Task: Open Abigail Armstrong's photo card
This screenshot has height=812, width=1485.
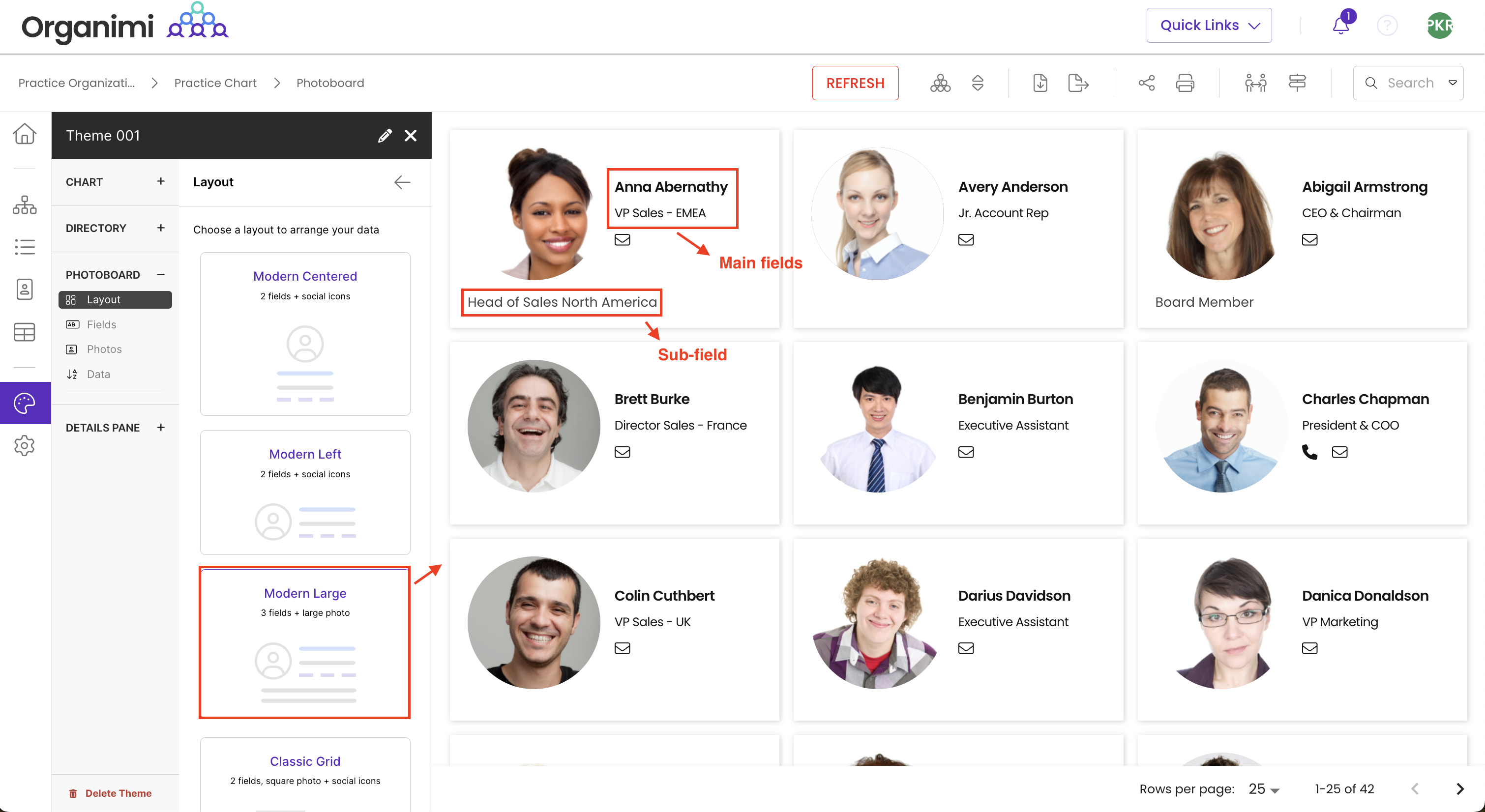Action: coord(1302,229)
